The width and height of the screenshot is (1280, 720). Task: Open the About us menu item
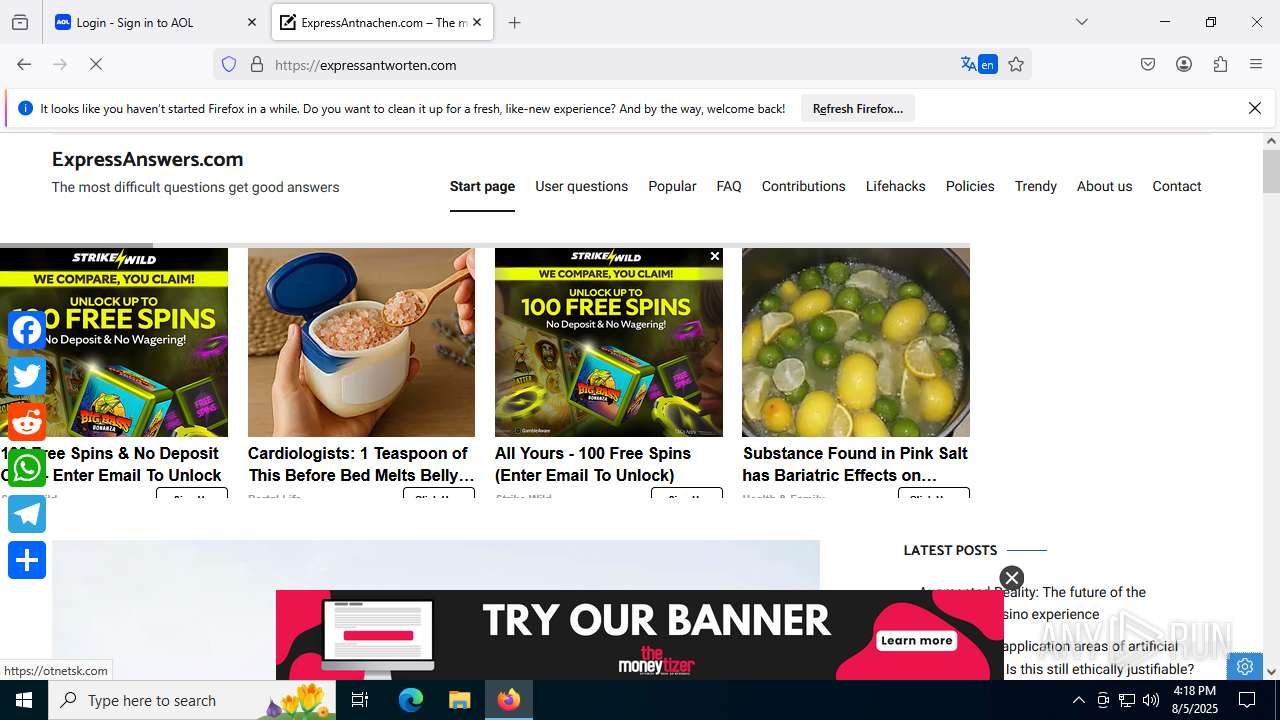tap(1105, 186)
